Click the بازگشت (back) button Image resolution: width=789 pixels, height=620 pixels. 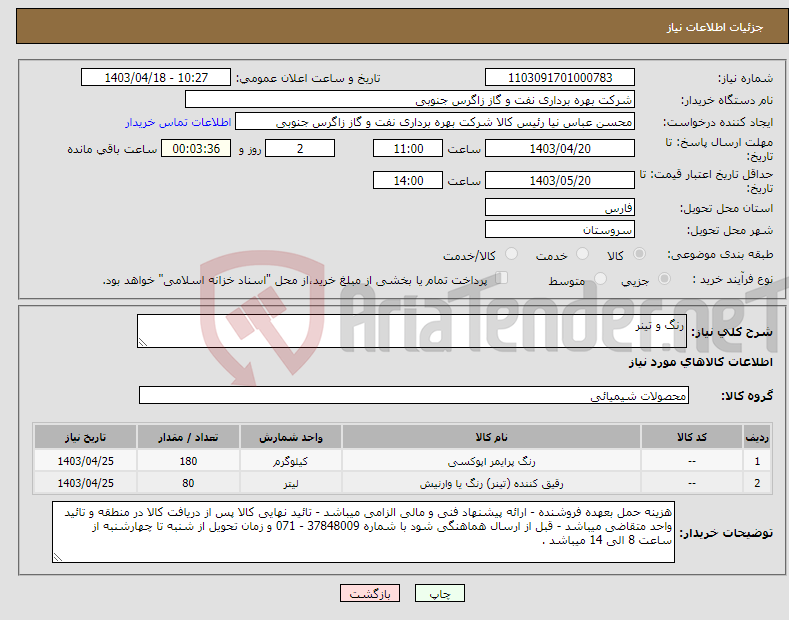370,593
